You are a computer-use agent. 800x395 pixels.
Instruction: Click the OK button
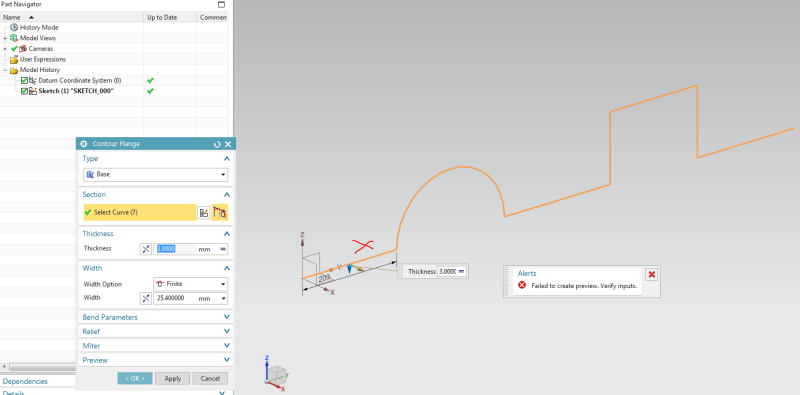click(x=135, y=378)
